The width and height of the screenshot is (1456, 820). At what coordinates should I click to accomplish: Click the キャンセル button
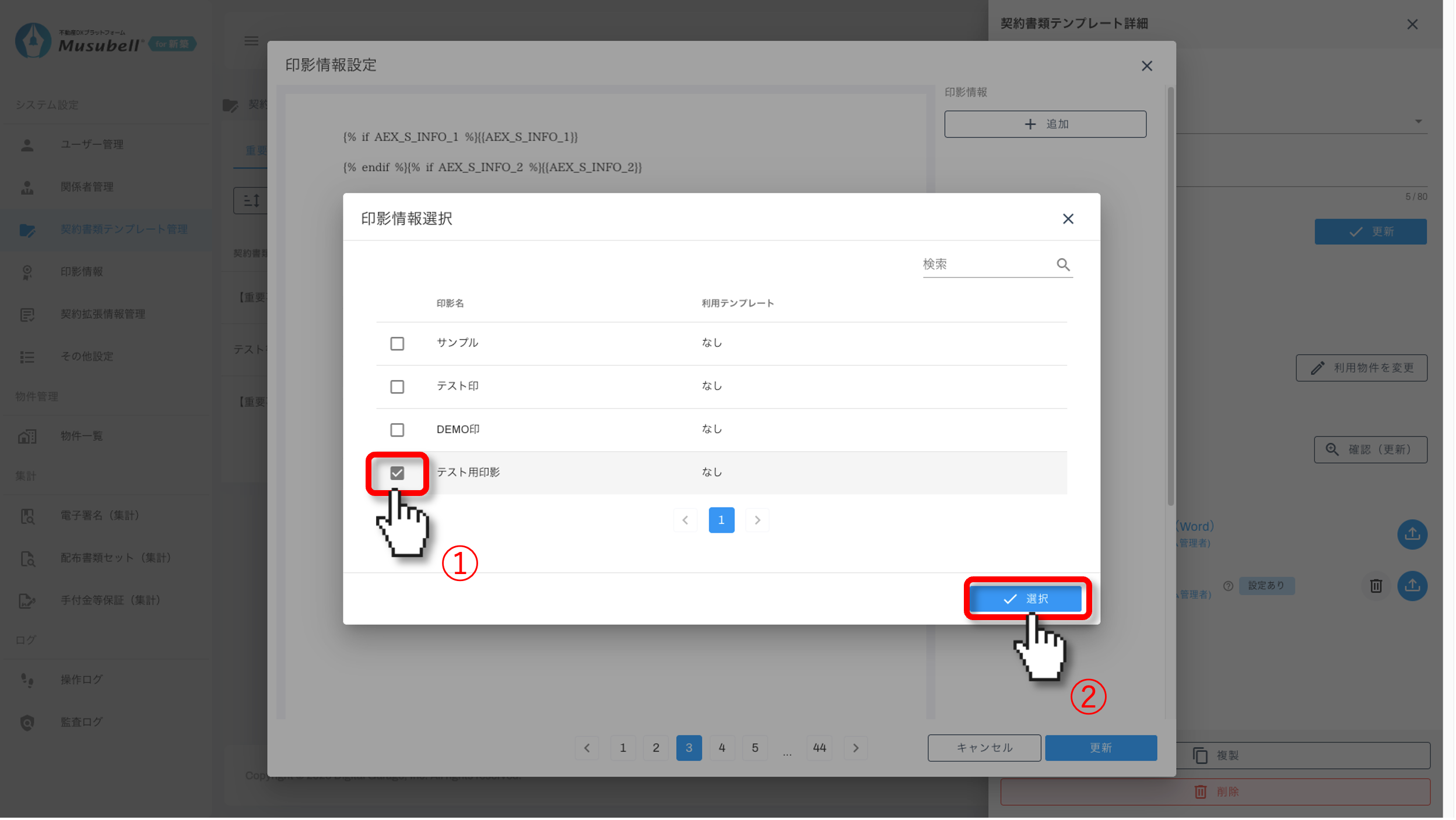pyautogui.click(x=984, y=748)
